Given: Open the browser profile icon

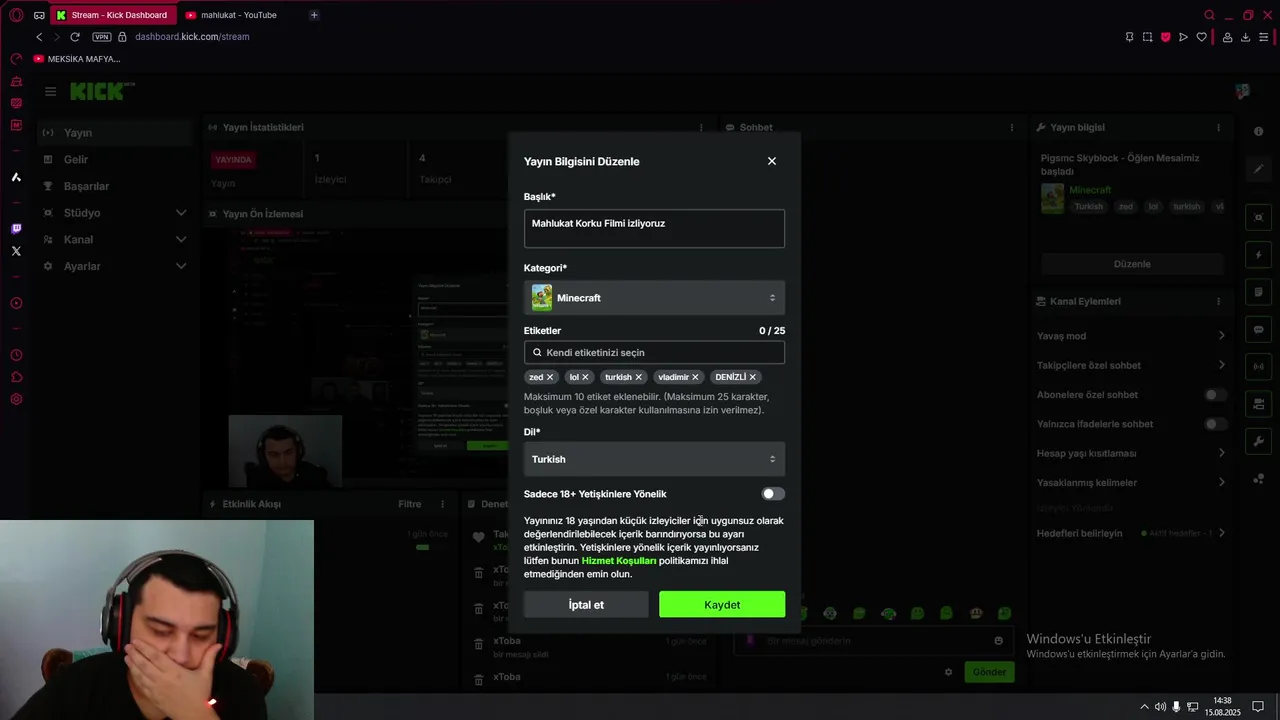Looking at the screenshot, I should (1227, 37).
